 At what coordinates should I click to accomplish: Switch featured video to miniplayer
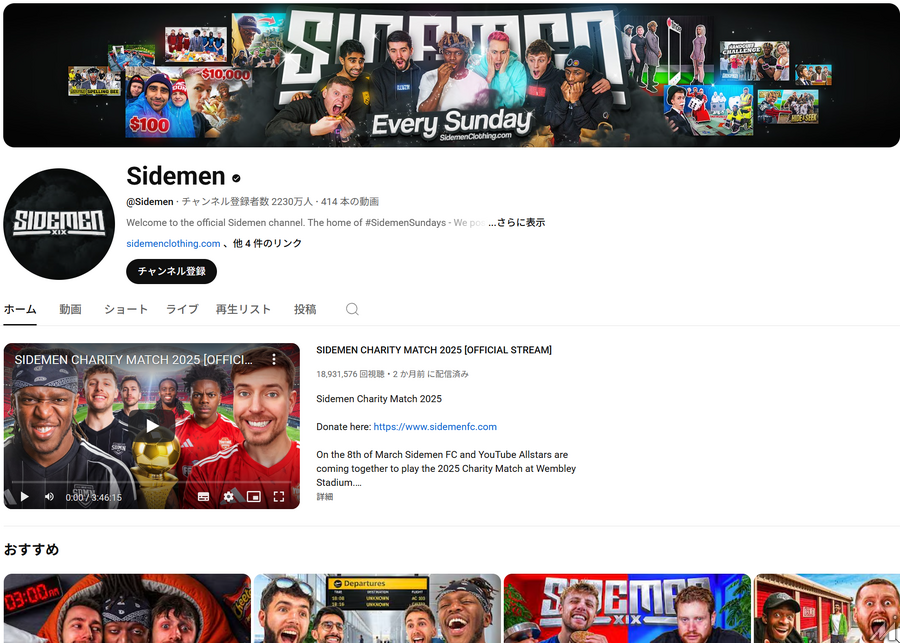point(254,497)
